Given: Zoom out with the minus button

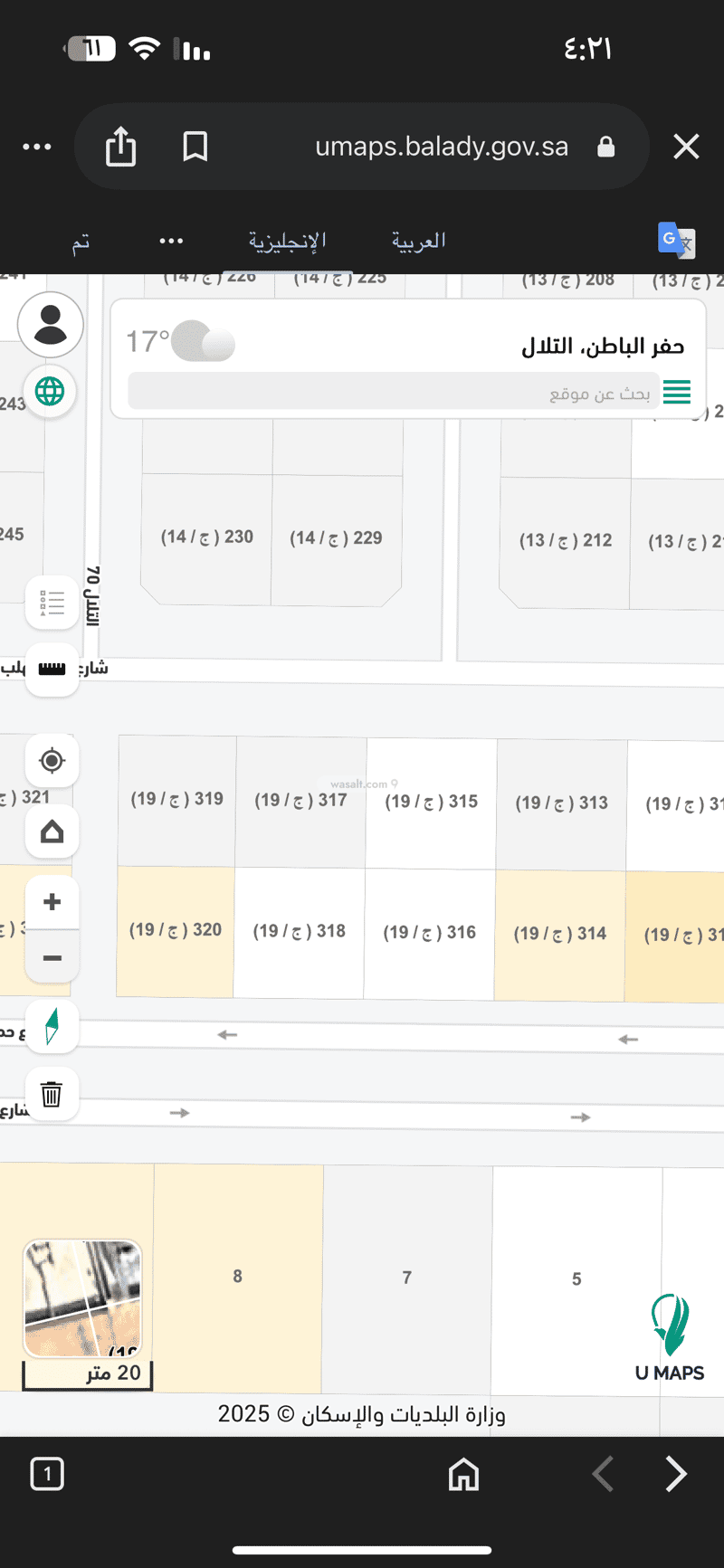Looking at the screenshot, I should coord(52,957).
